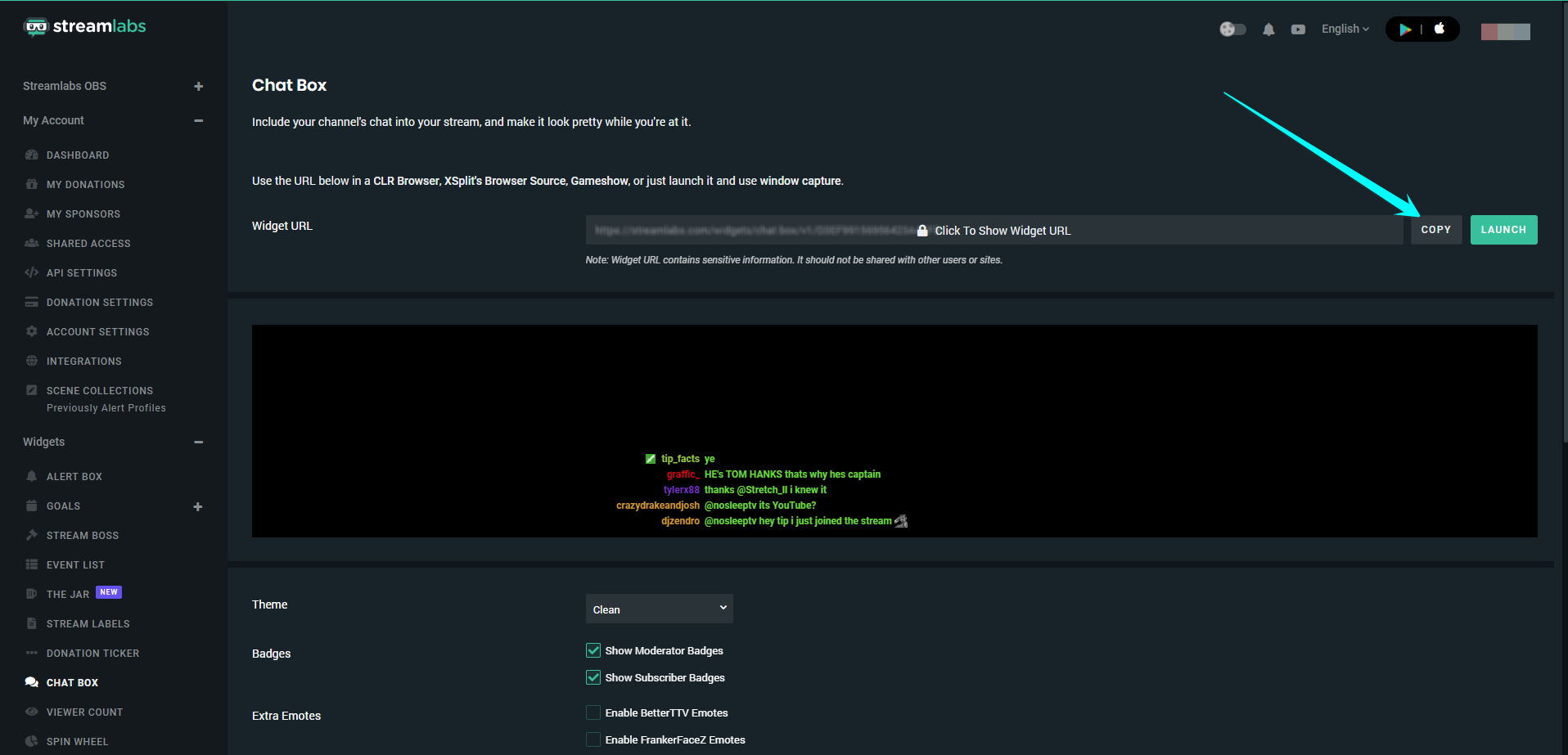Collapse the My Account section
Image resolution: width=1568 pixels, height=755 pixels.
pyautogui.click(x=198, y=120)
